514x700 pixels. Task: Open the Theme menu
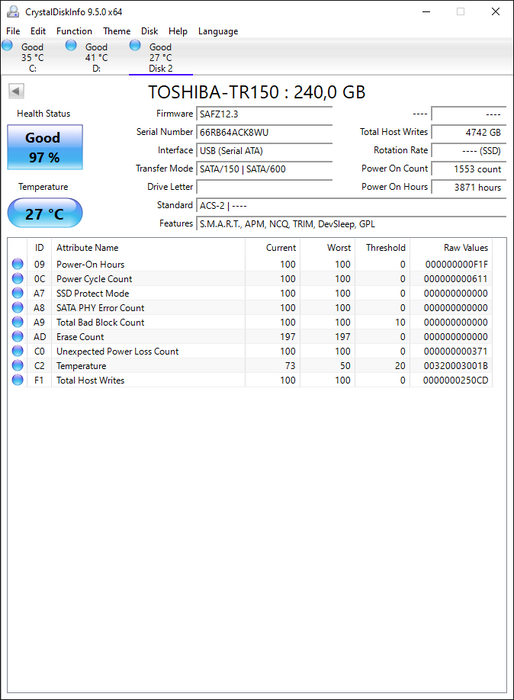coord(117,31)
